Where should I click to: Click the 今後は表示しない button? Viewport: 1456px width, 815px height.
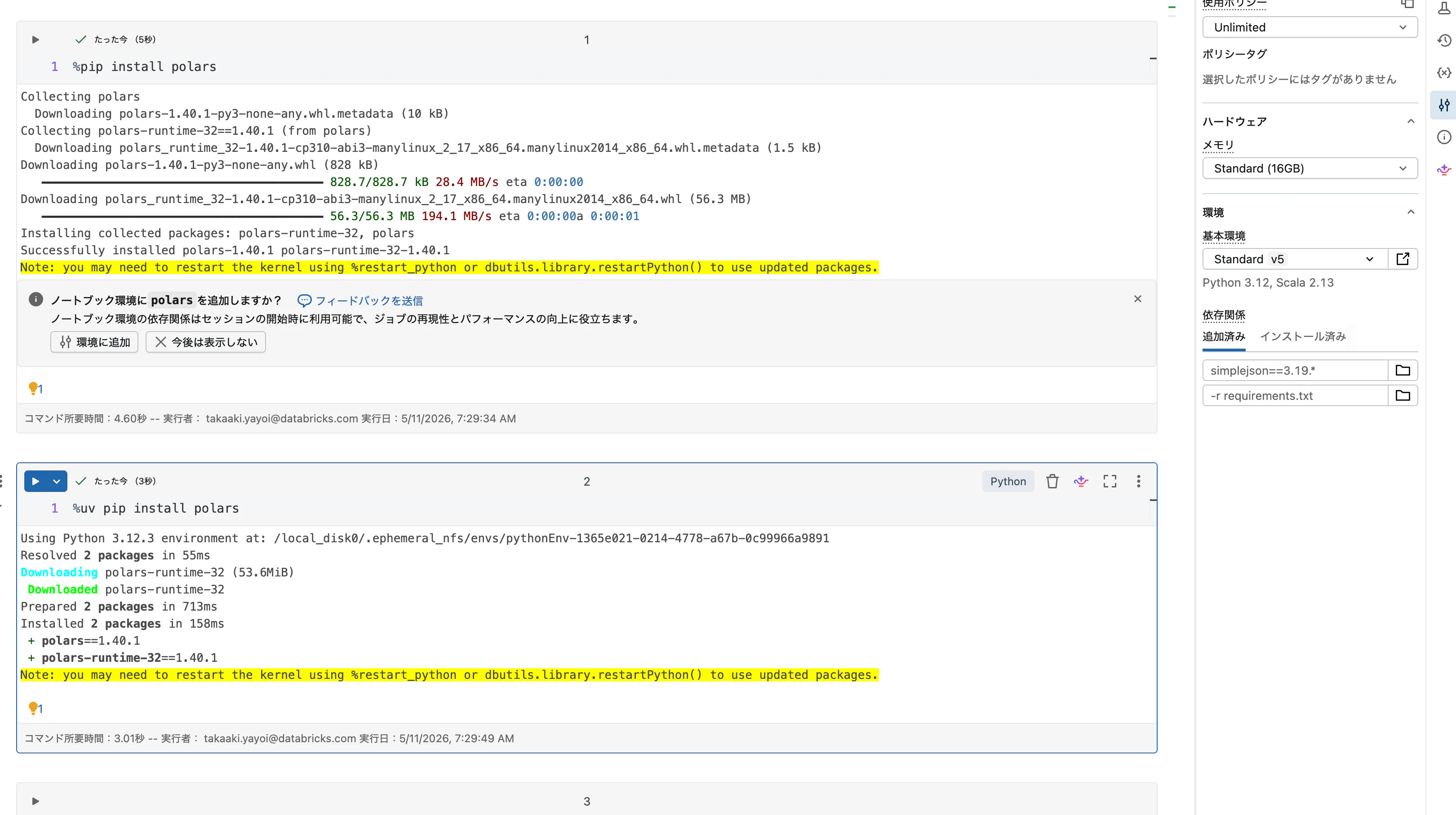pyautogui.click(x=206, y=342)
